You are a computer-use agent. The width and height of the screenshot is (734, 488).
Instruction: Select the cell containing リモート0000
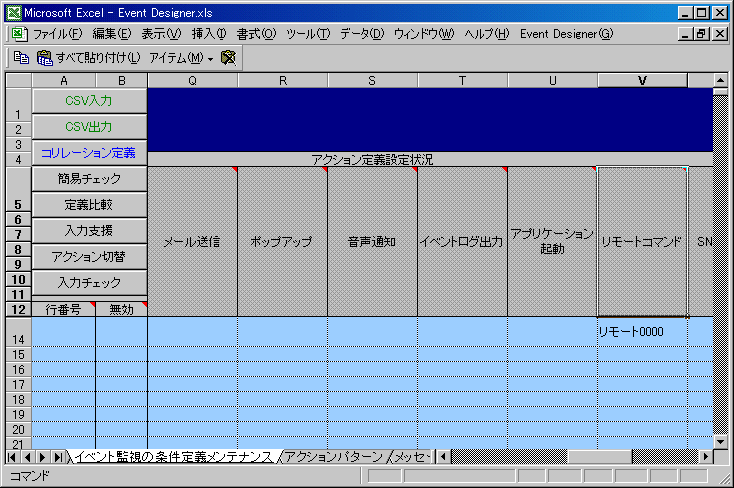642,332
